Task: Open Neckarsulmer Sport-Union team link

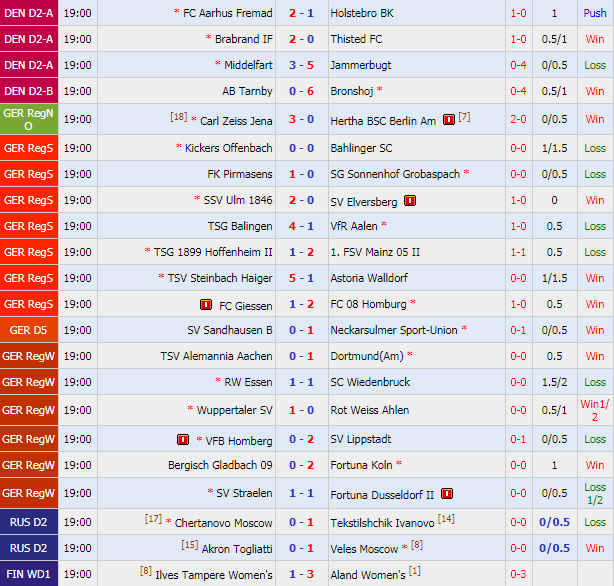Action: pyautogui.click(x=394, y=330)
